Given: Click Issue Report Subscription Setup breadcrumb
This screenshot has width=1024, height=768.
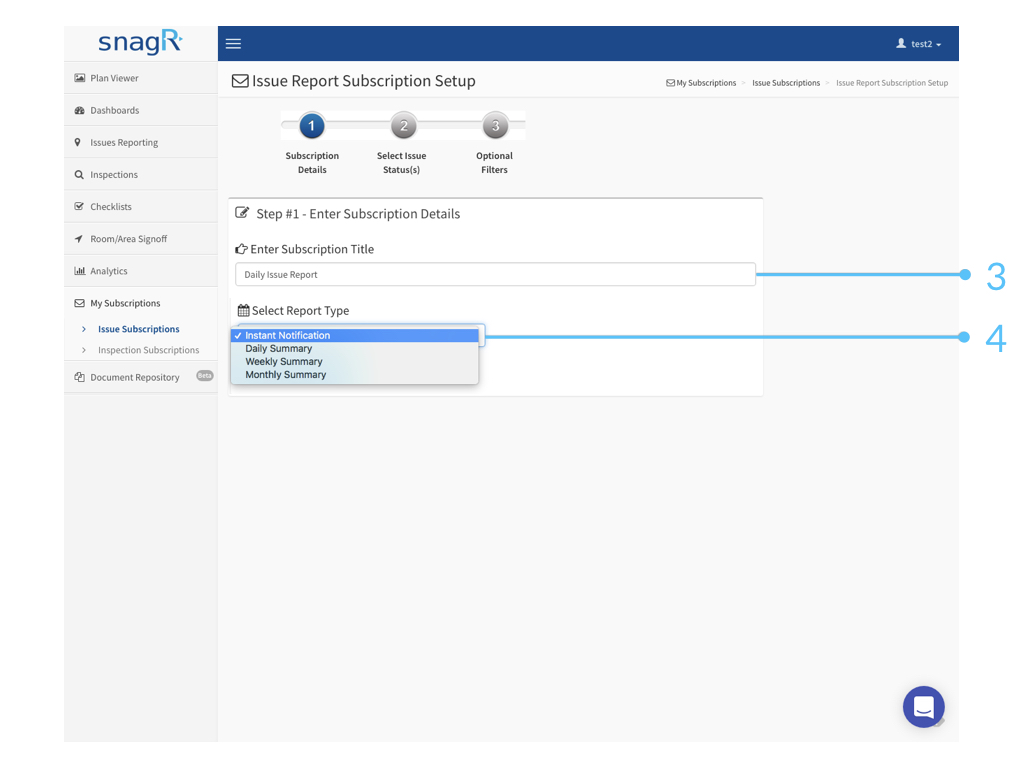Looking at the screenshot, I should coord(892,83).
